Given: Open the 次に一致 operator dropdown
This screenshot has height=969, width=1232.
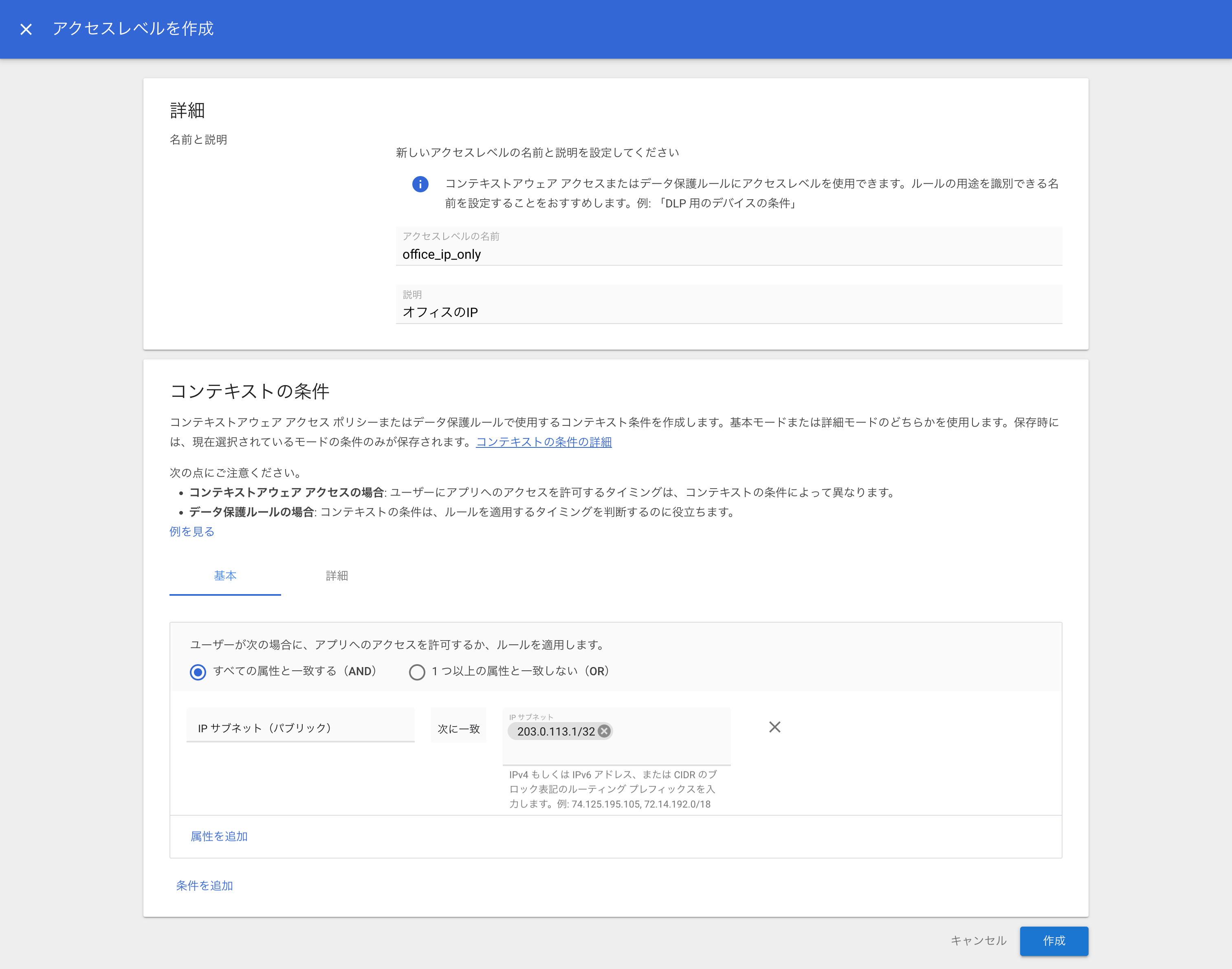Looking at the screenshot, I should point(458,728).
